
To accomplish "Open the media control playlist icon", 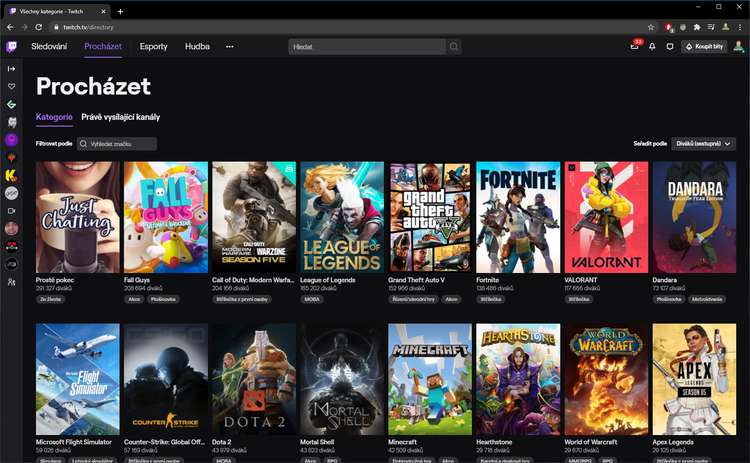I will click(x=711, y=27).
